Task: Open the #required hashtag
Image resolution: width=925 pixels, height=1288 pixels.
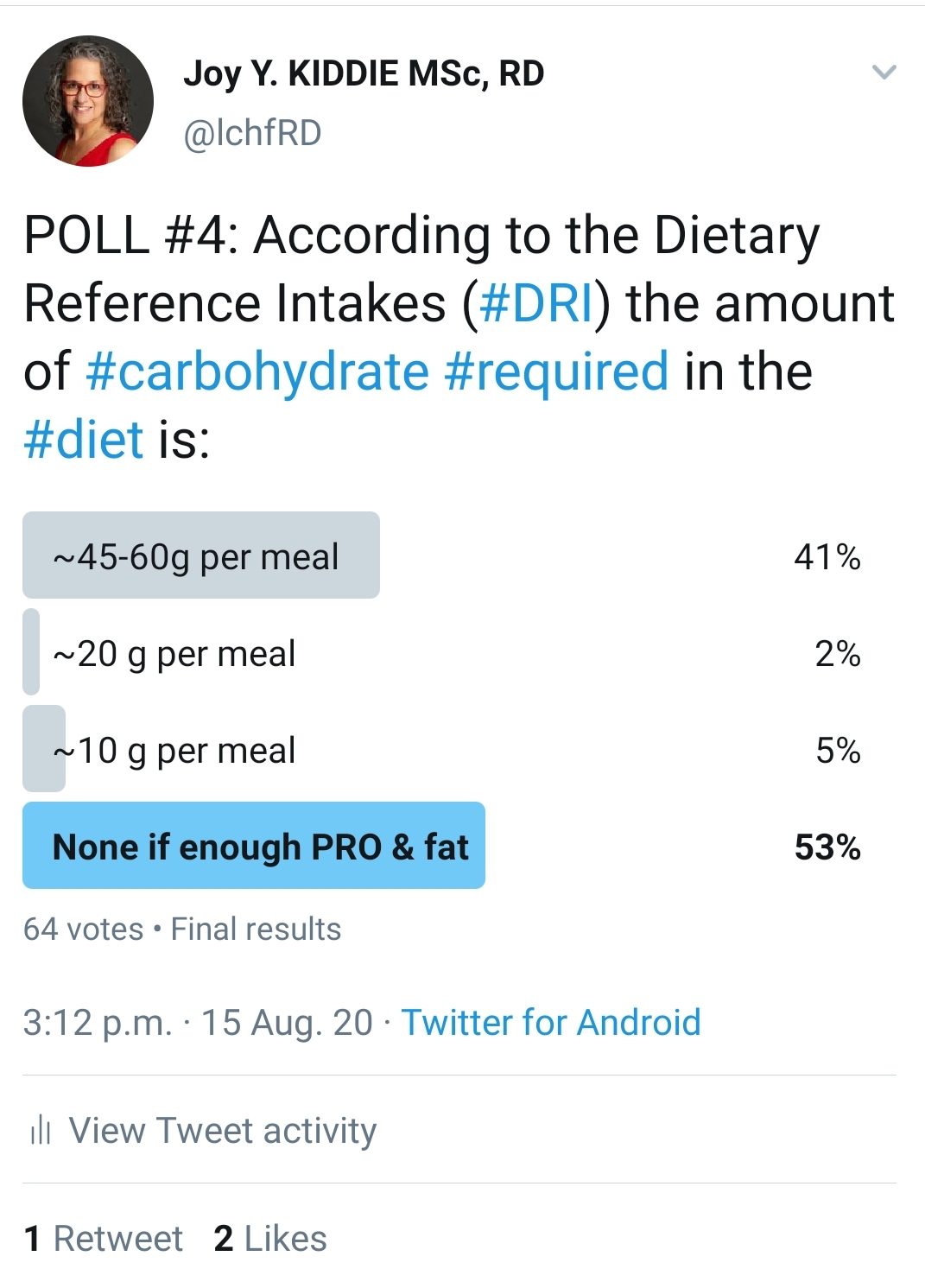Action: [x=556, y=371]
